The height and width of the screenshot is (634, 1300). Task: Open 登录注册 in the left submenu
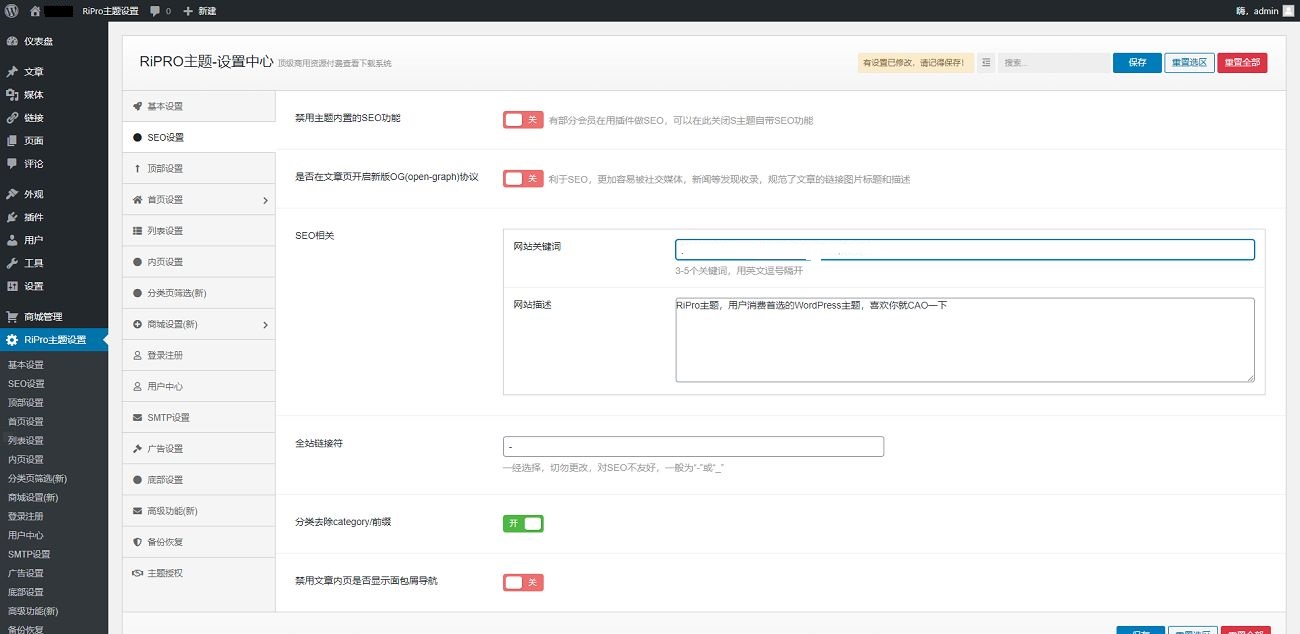click(x=26, y=516)
